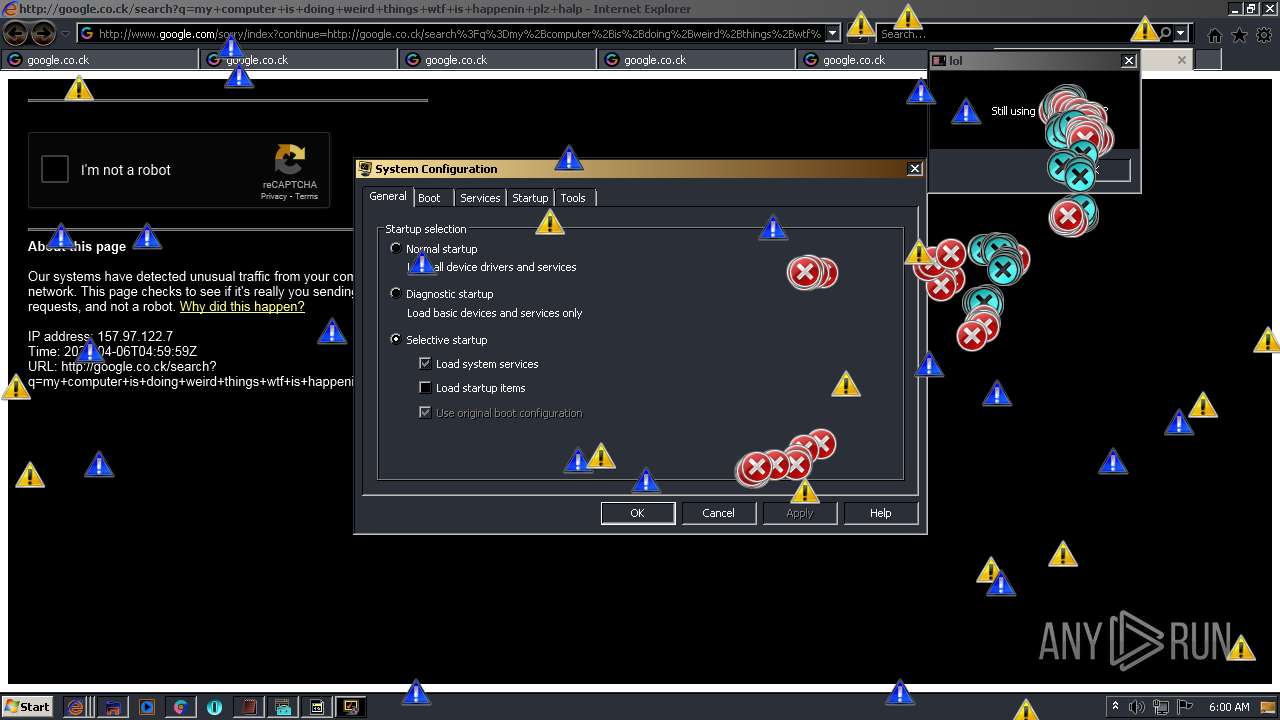The image size is (1280, 720).
Task: Select second google.co.ck browser tab
Action: pyautogui.click(x=299, y=60)
